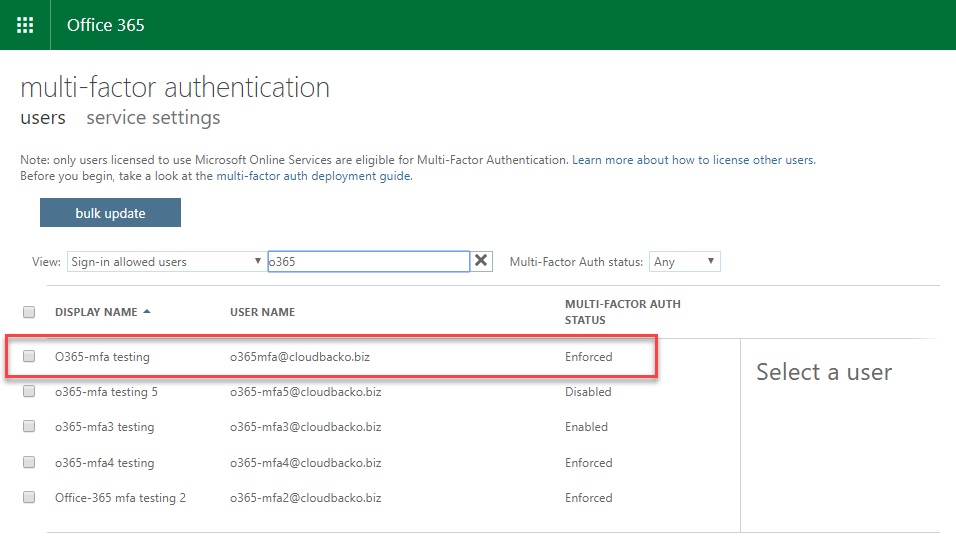Click the search field containing o365
The image size is (956, 537).
pos(368,261)
